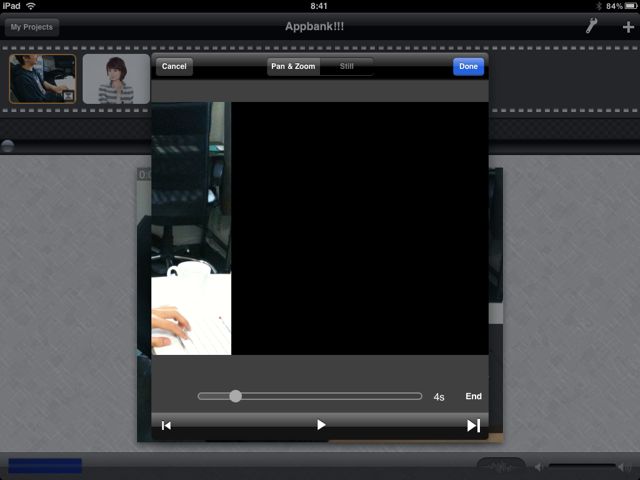Tap the battery status icon
The image size is (640, 480).
631,6
